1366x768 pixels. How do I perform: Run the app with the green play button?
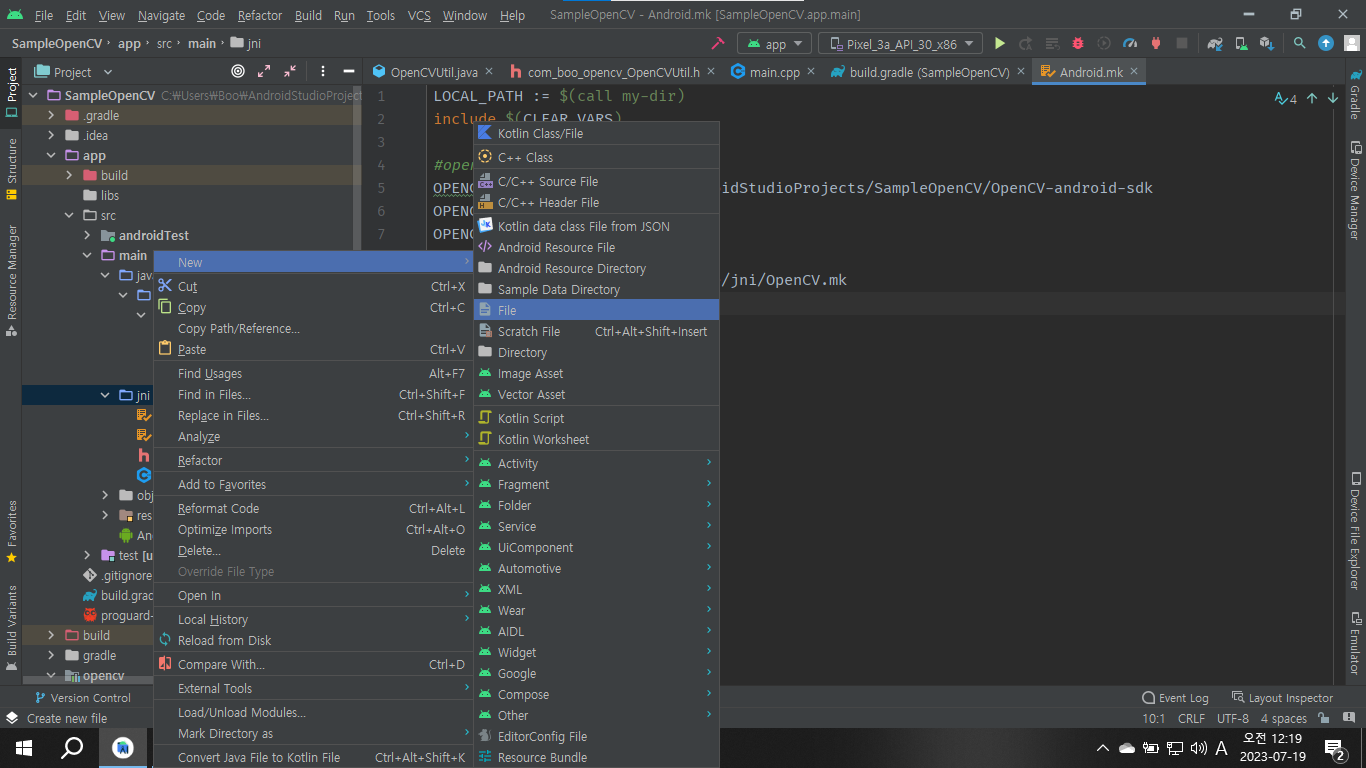pyautogui.click(x=999, y=44)
